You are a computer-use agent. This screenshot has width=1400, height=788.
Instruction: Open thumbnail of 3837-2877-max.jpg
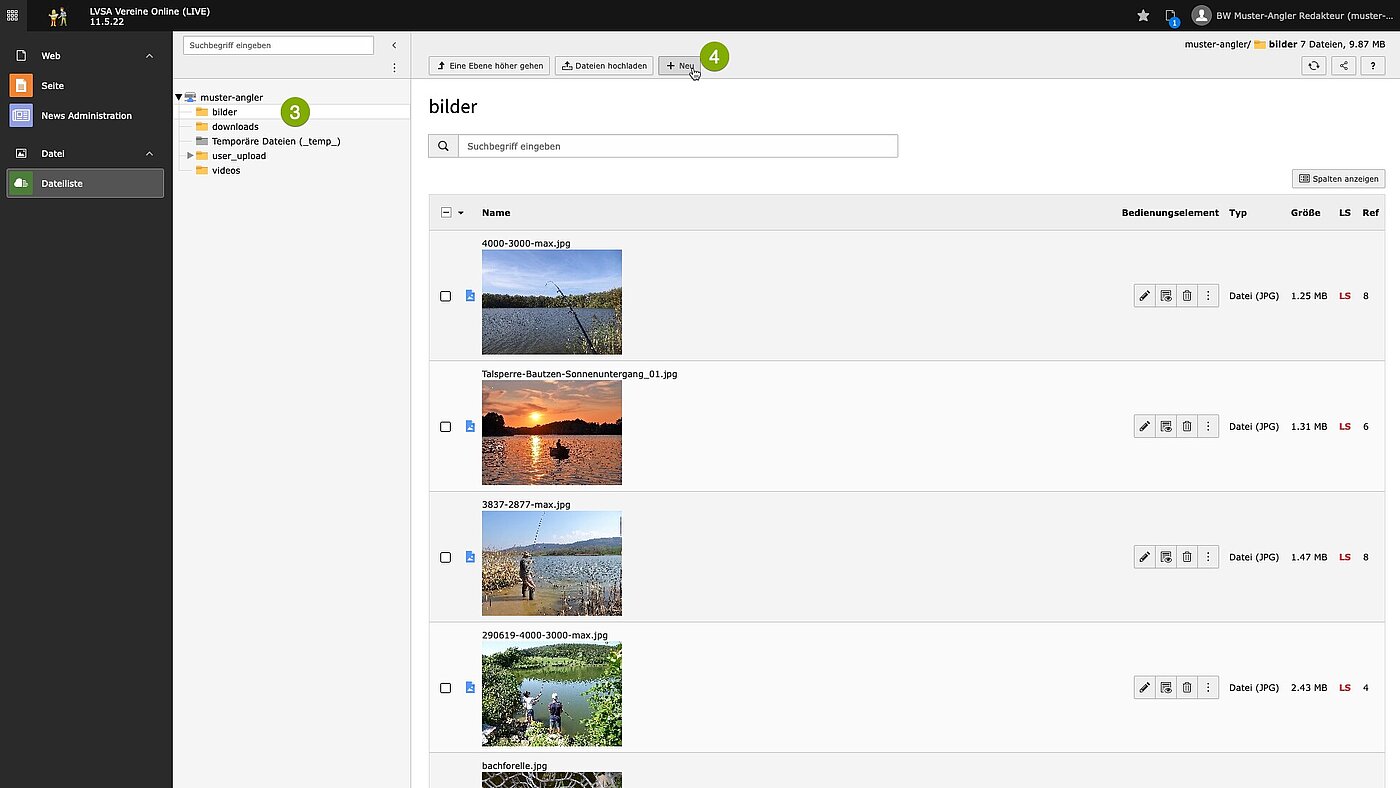pos(552,563)
